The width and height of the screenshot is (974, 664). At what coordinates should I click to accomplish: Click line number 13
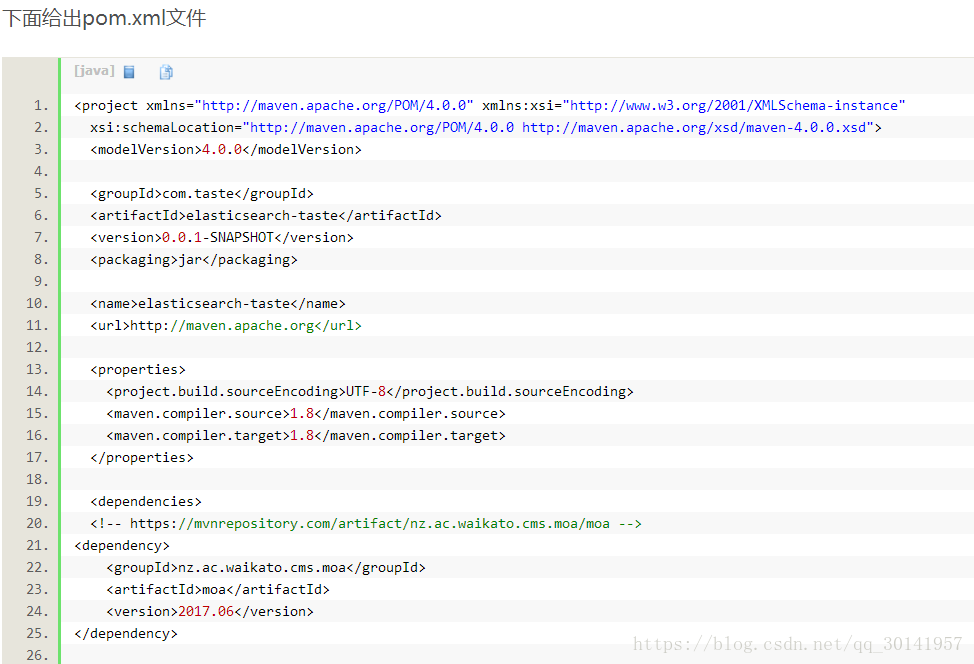tap(37, 370)
